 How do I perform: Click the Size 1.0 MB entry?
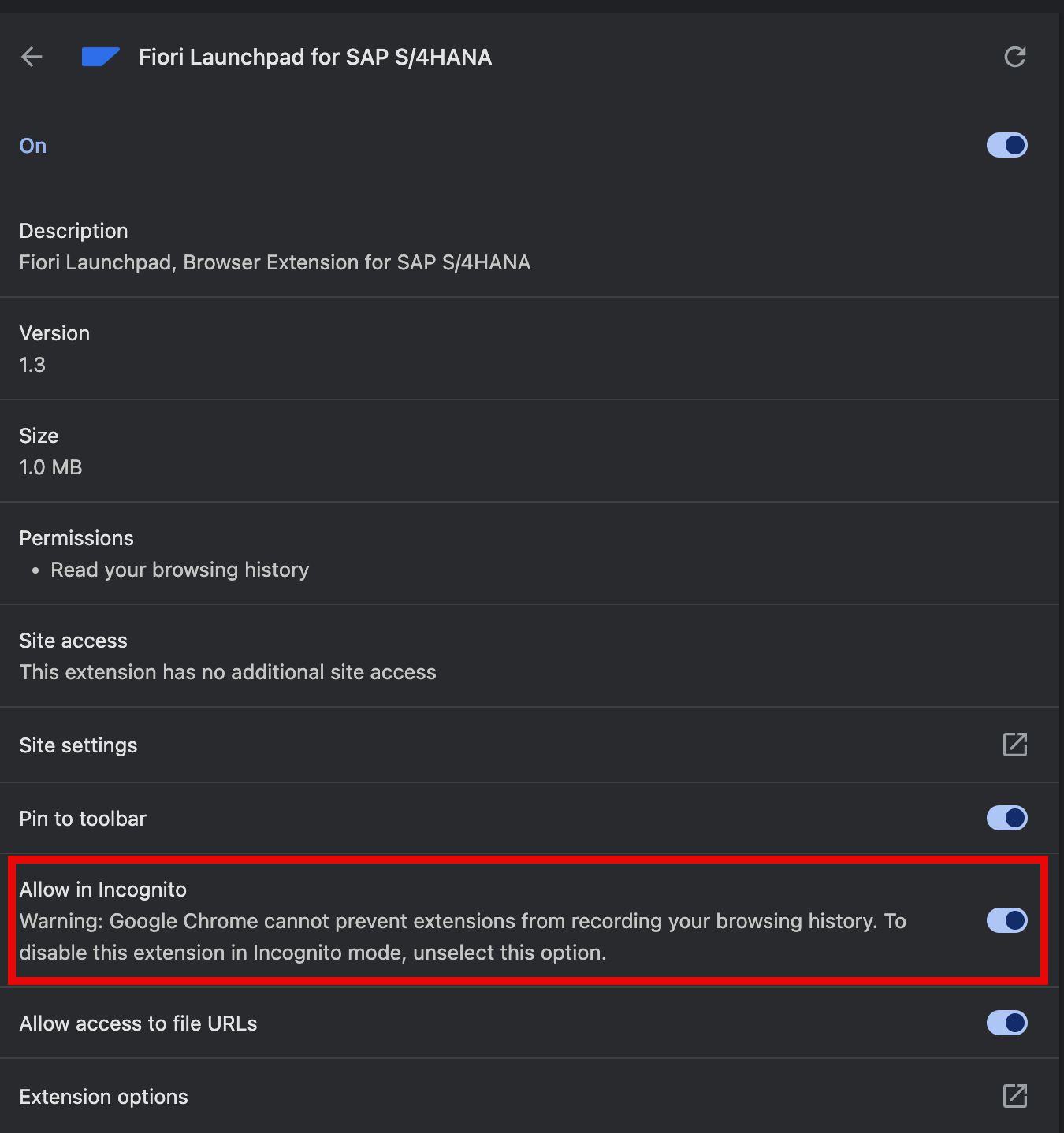pos(50,451)
